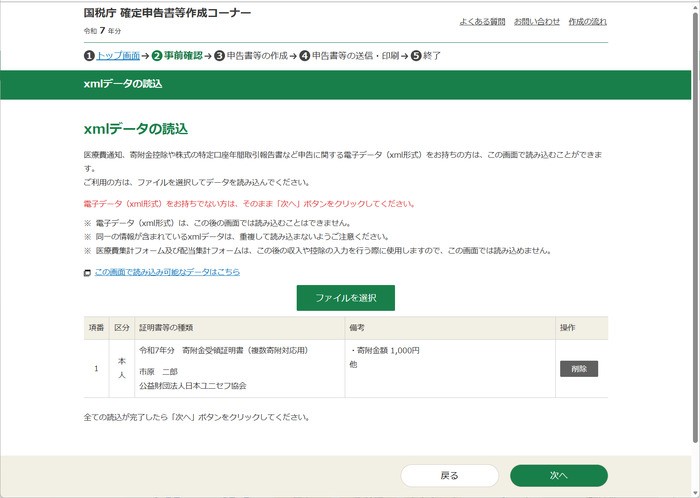Screen dimensions: 700x498
Task: Open この画面で読み込み可能なデータはこちら link
Action: (166, 272)
